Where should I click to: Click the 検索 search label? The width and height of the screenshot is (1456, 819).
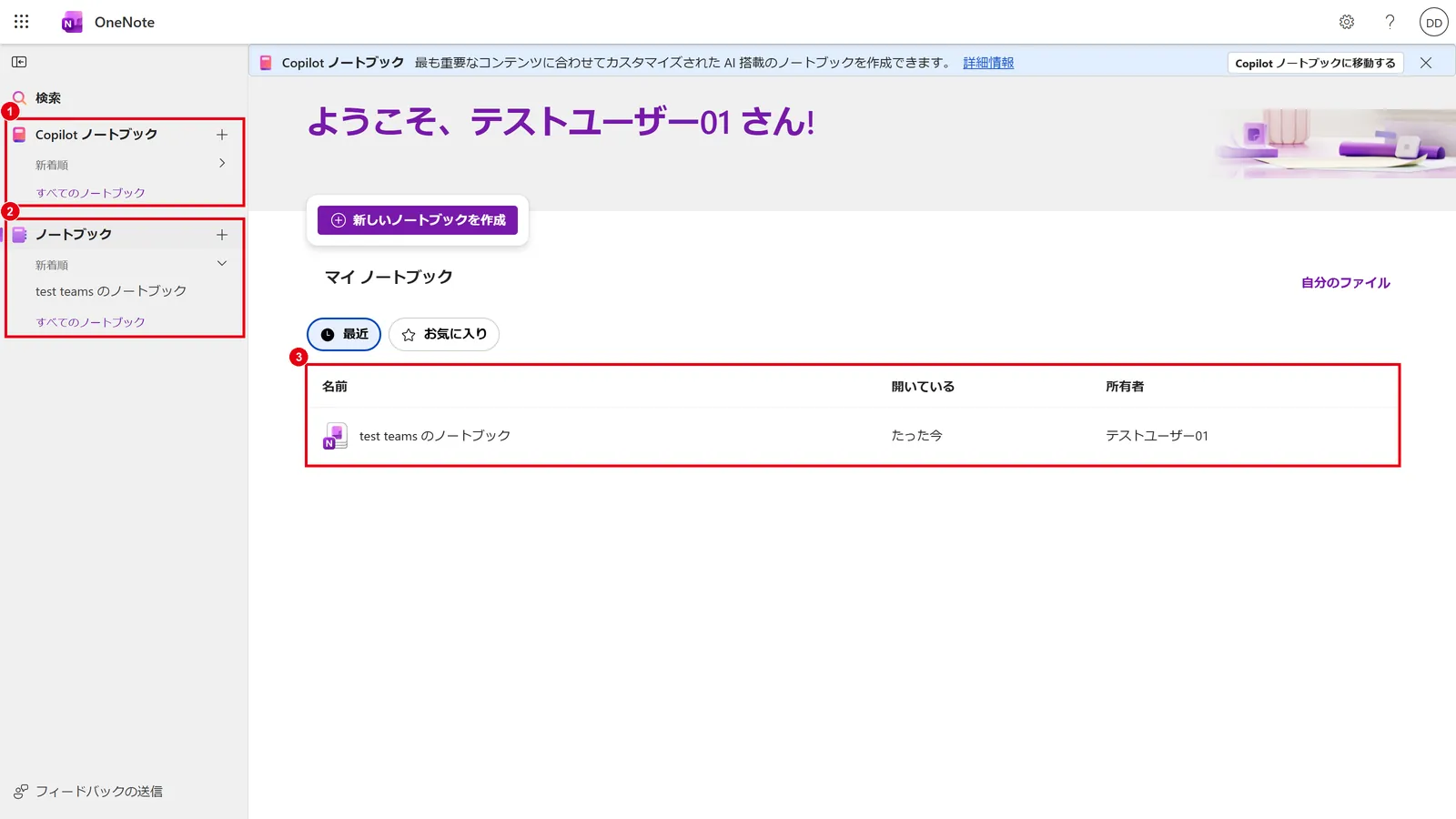[48, 98]
